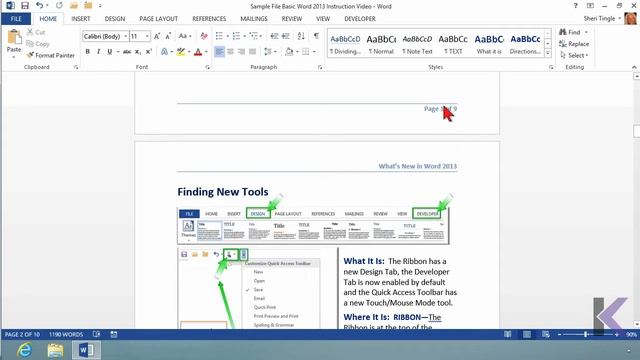Open the proofing errors status icon
640x360 pixels.
[x=96, y=334]
